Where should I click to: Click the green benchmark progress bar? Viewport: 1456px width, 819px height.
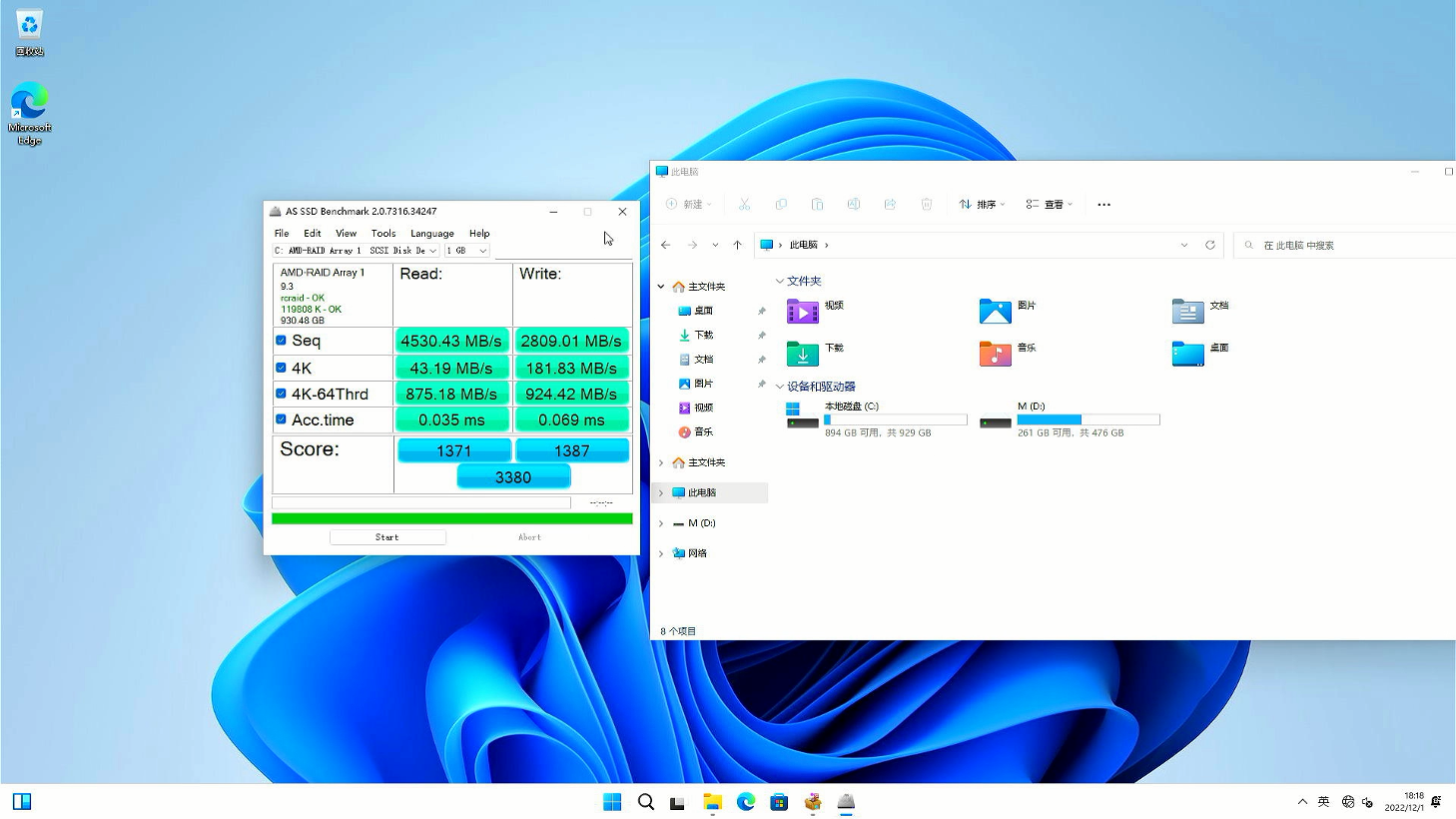[452, 518]
